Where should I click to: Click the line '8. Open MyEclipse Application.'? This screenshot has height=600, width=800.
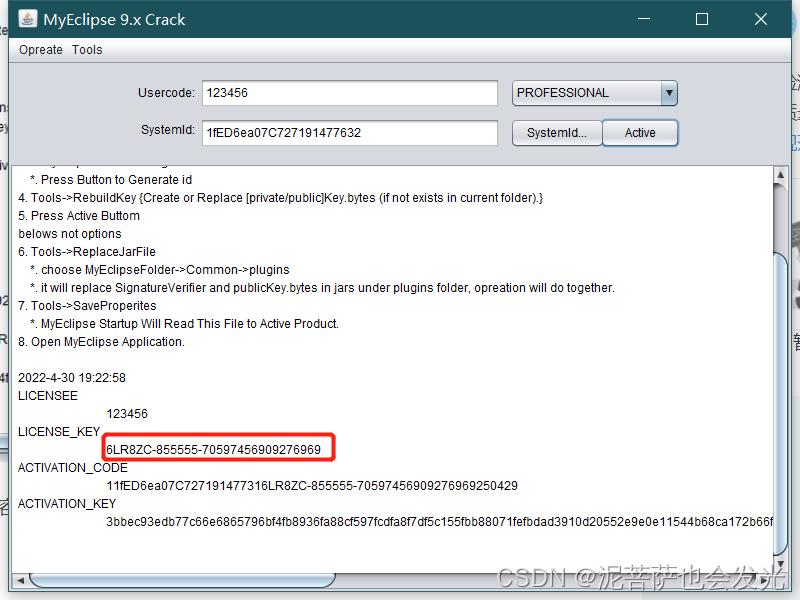coord(102,342)
